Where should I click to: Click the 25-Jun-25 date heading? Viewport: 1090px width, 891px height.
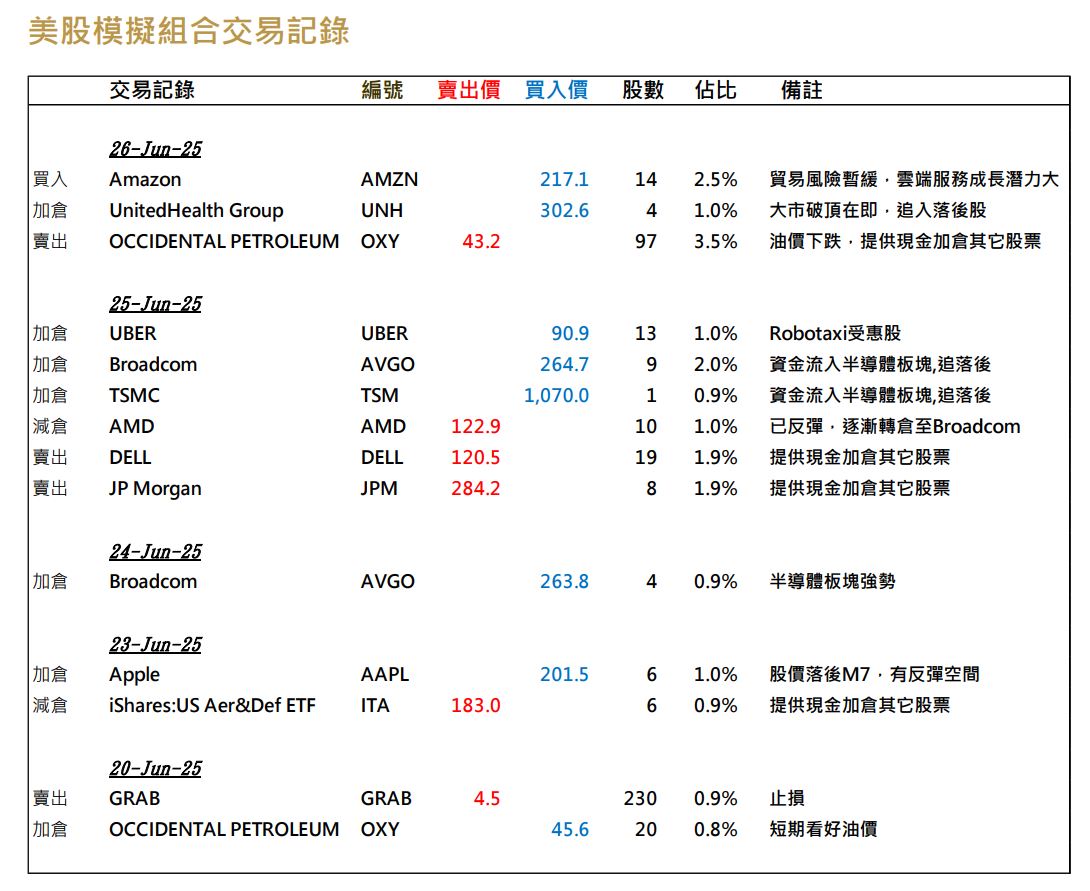pyautogui.click(x=156, y=304)
